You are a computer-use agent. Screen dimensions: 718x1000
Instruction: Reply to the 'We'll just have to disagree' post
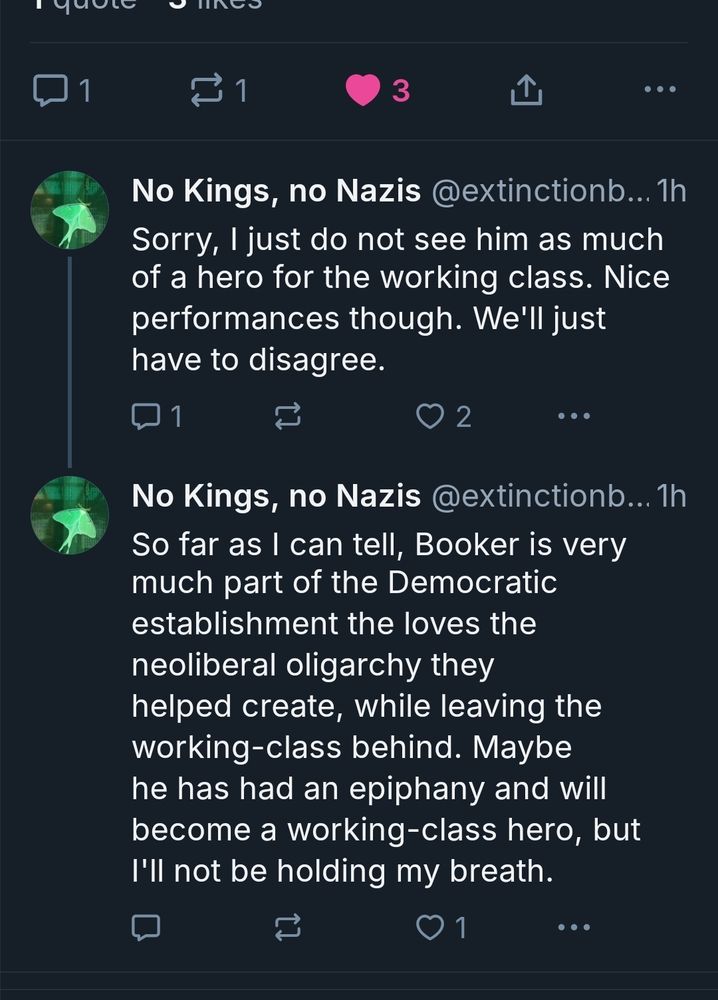(x=146, y=415)
